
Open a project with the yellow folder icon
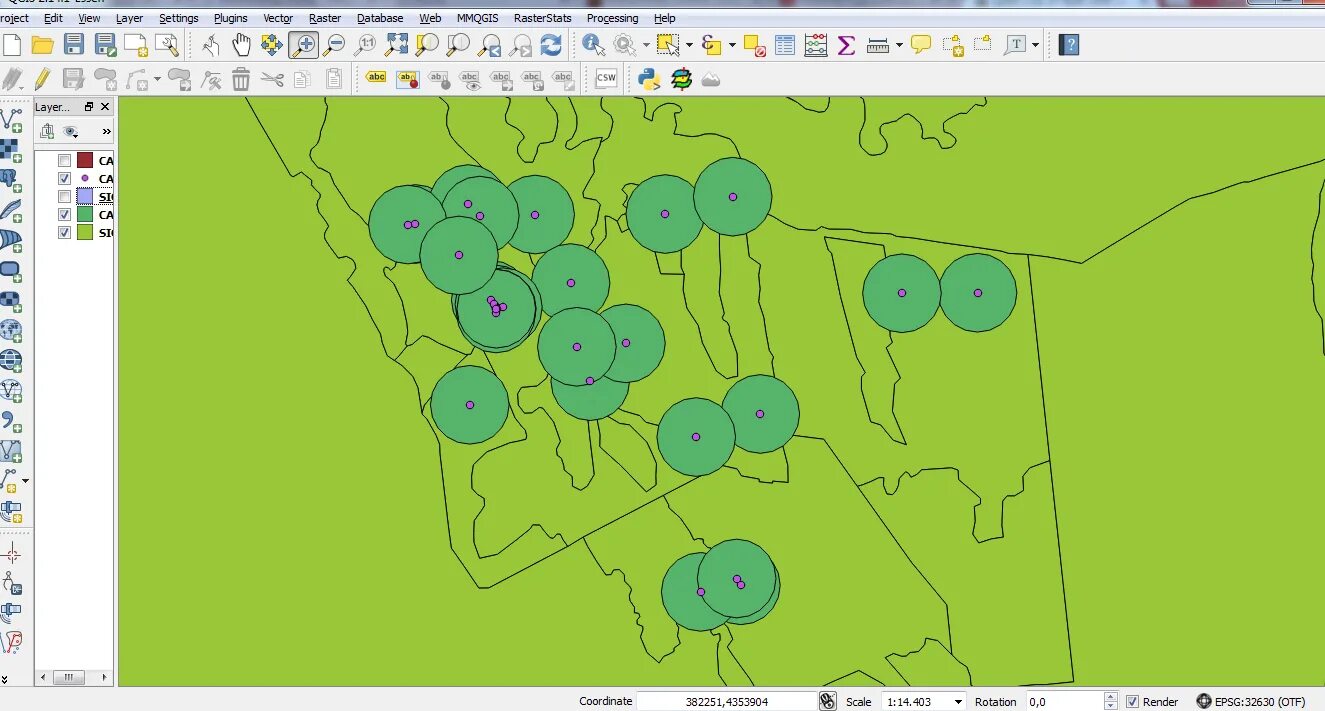[x=42, y=45]
